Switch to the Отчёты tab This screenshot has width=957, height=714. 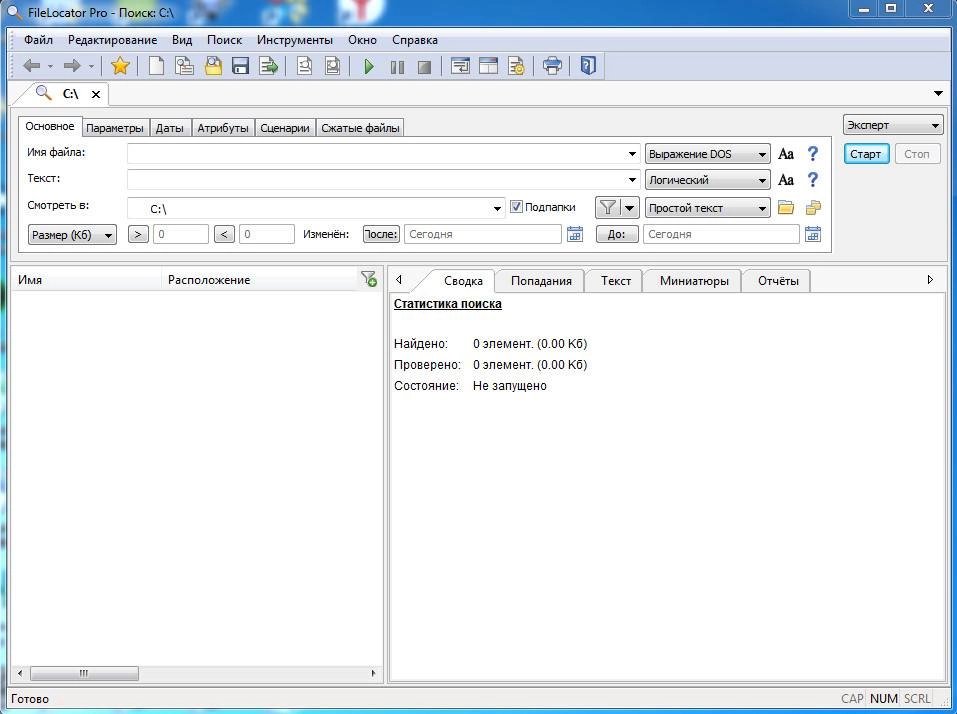coord(778,281)
